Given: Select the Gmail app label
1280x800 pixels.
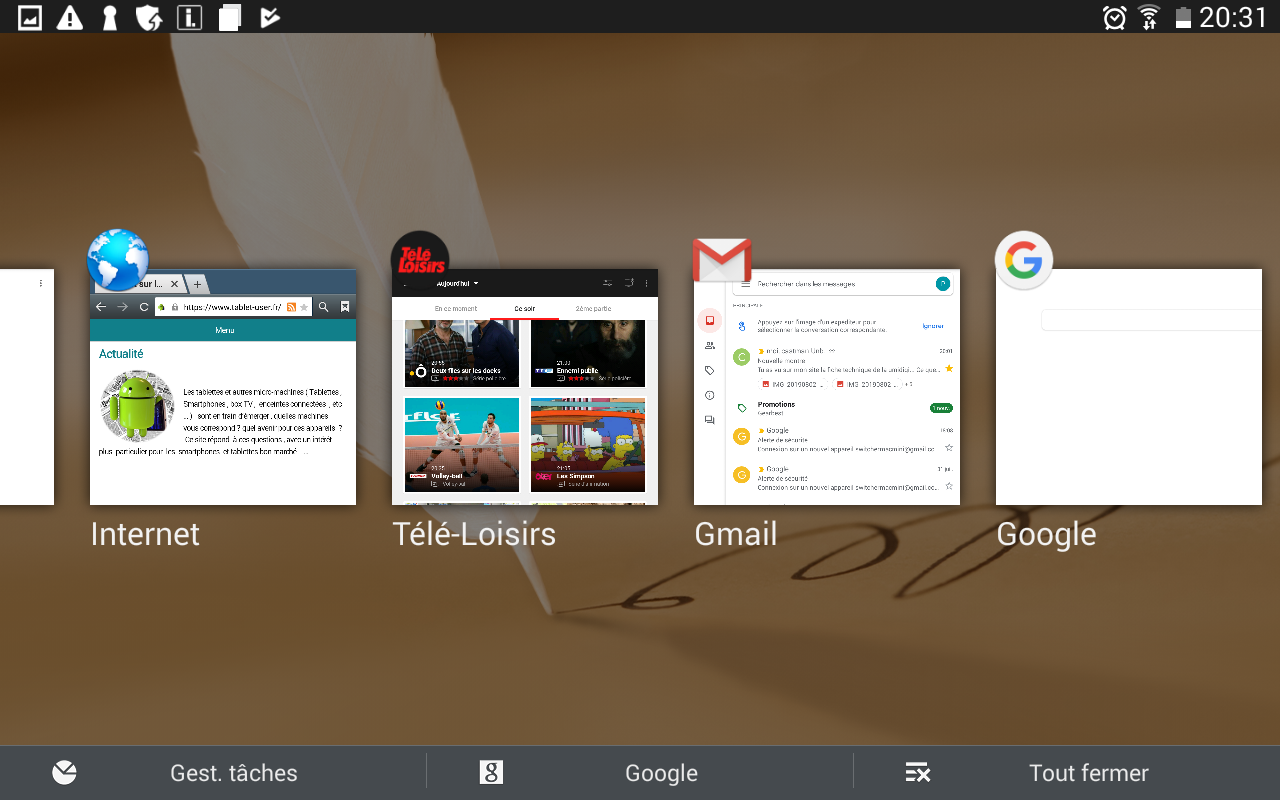Looking at the screenshot, I should [x=735, y=534].
